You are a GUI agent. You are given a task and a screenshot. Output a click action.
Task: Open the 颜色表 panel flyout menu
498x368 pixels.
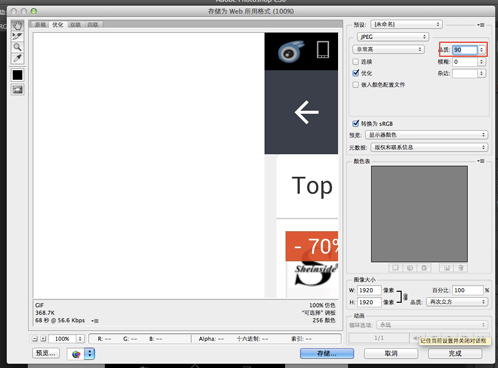tap(480, 161)
